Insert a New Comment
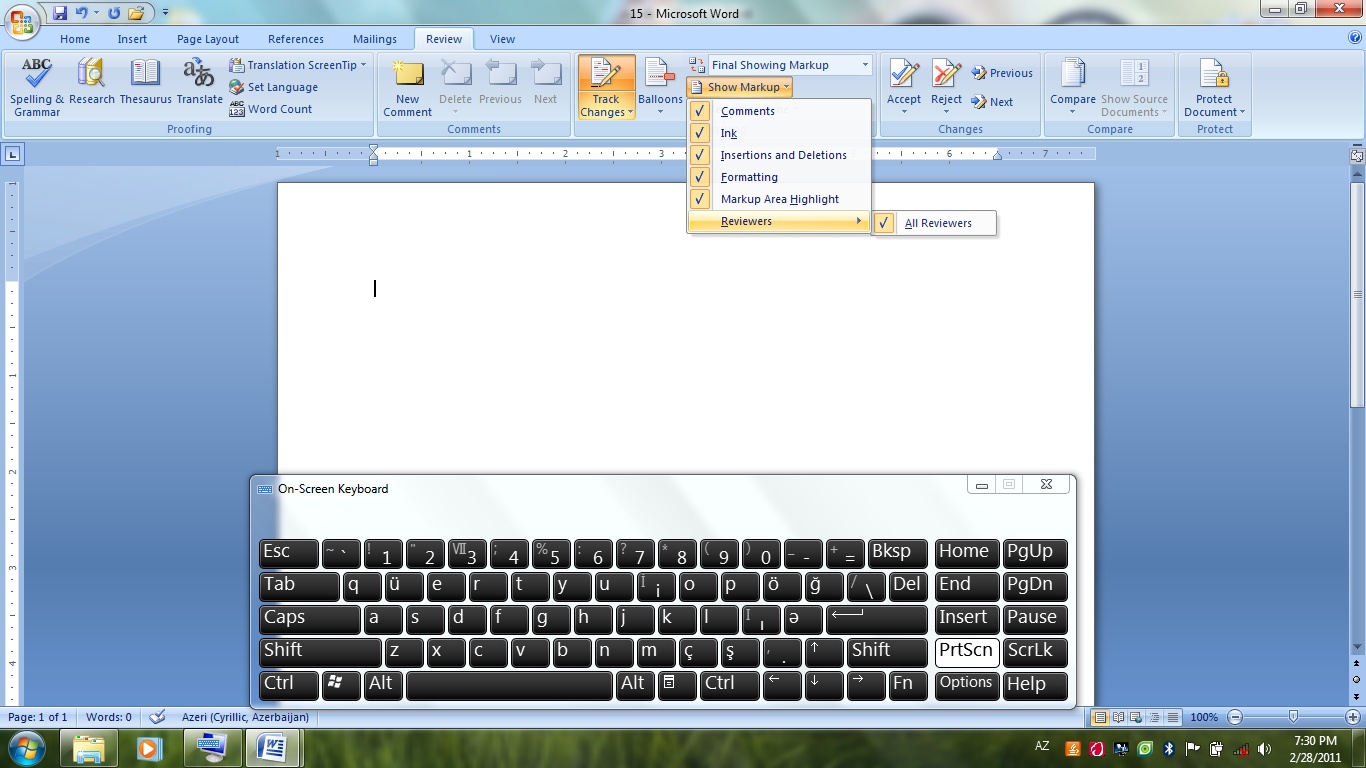This screenshot has width=1366, height=768. [408, 87]
